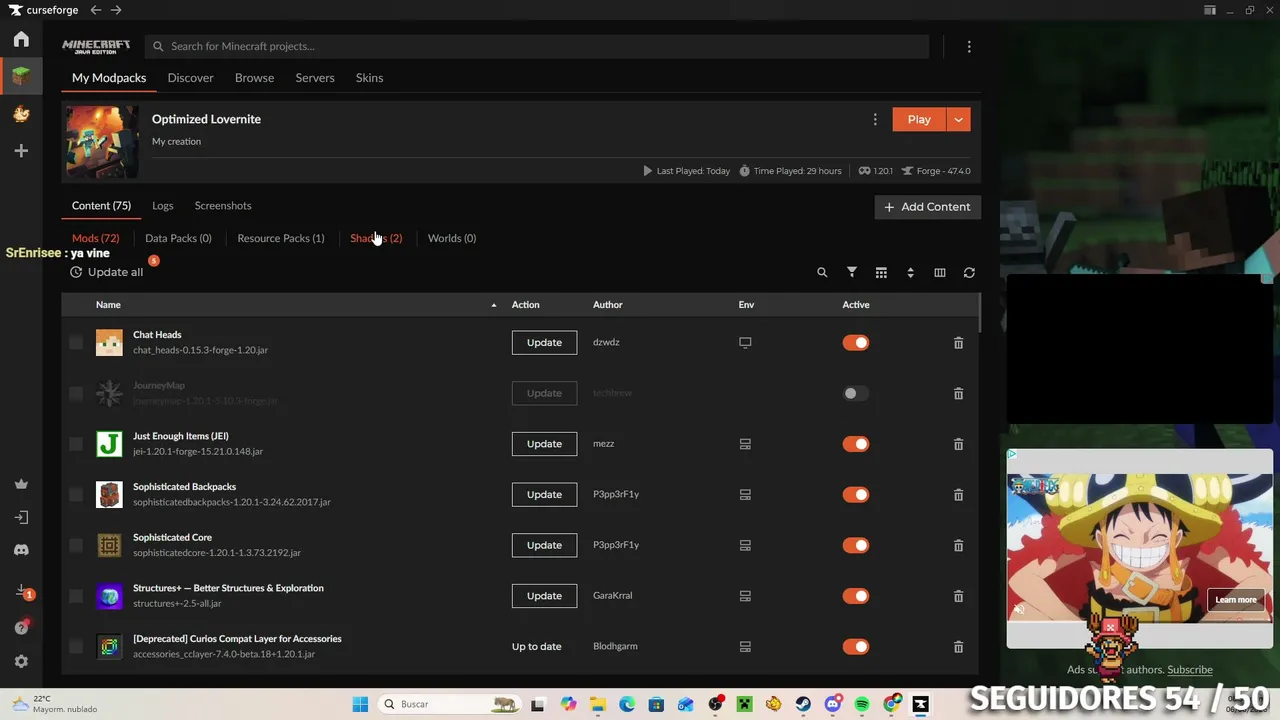Open CurseForge settings gear in the sidebar
Viewport: 1280px width, 720px height.
tap(21, 661)
